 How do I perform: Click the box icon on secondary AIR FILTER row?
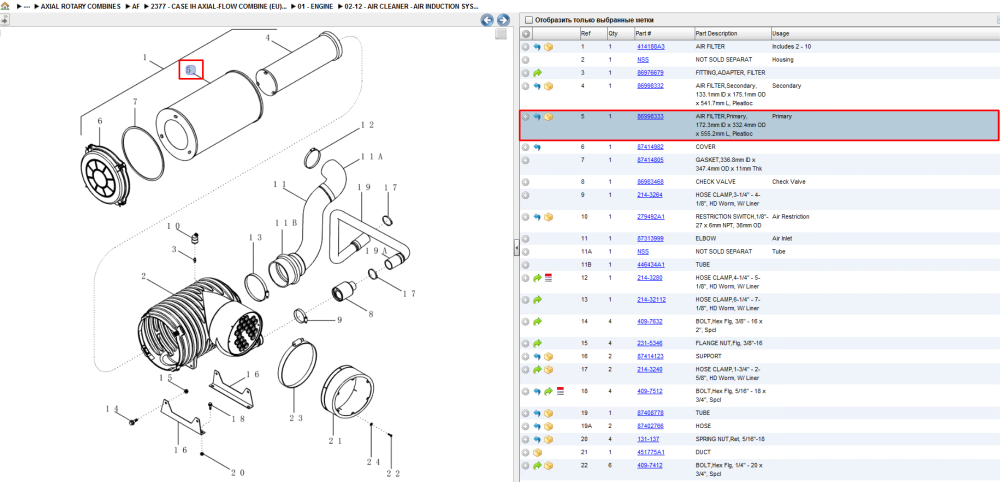pos(548,86)
